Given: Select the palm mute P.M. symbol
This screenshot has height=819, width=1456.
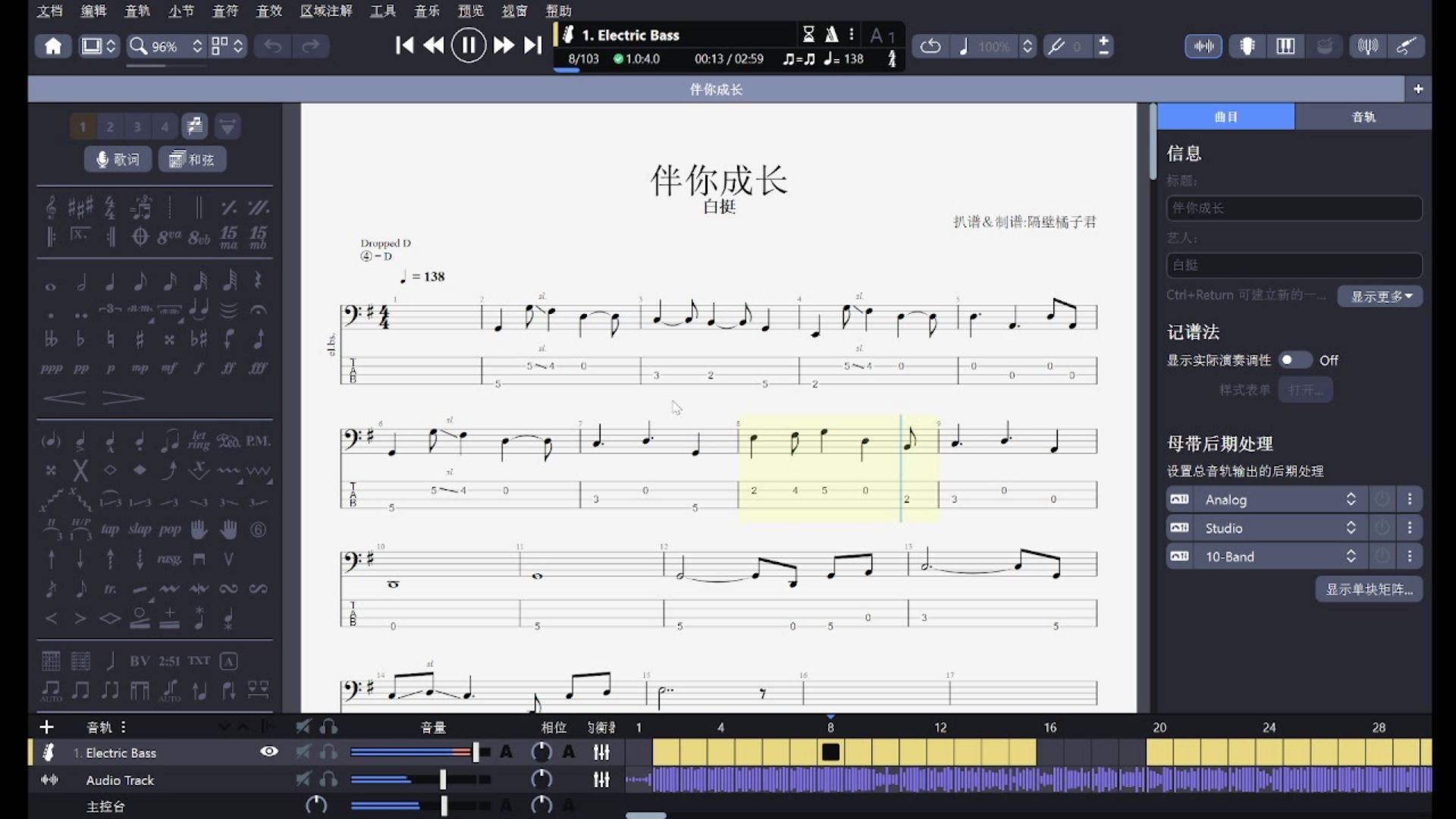Looking at the screenshot, I should pos(258,441).
